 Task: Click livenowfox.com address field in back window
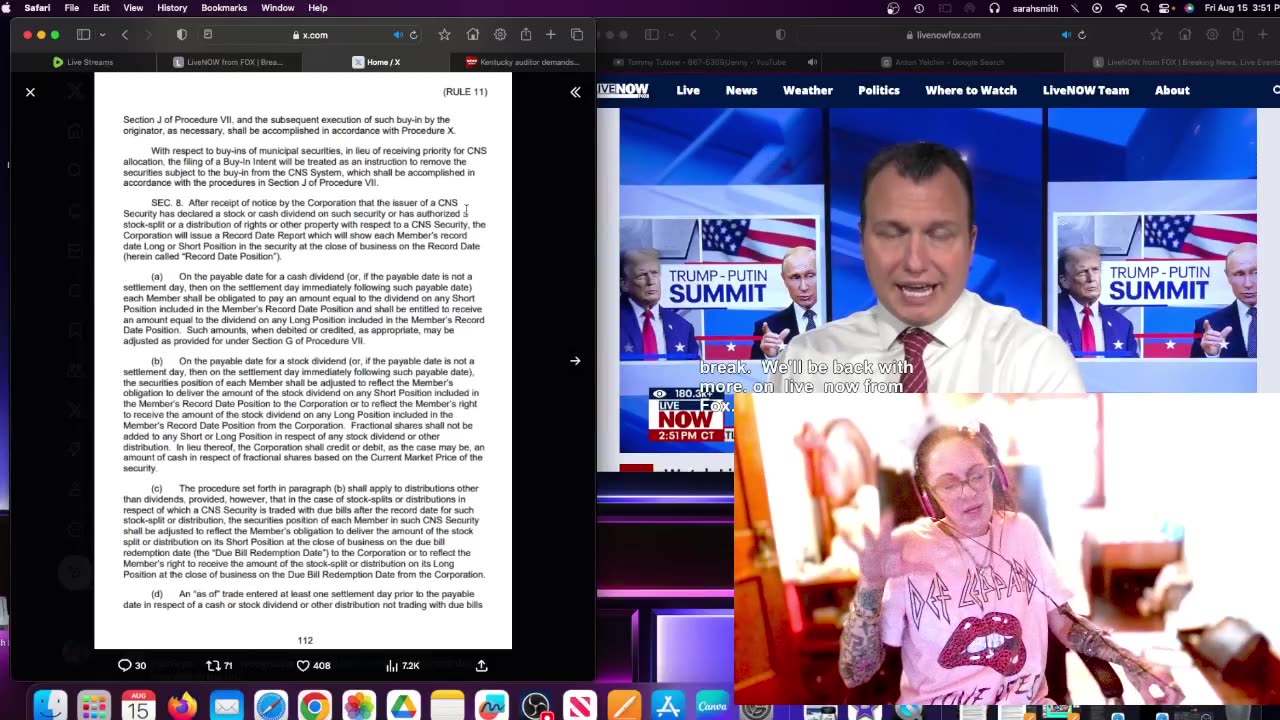coord(943,35)
